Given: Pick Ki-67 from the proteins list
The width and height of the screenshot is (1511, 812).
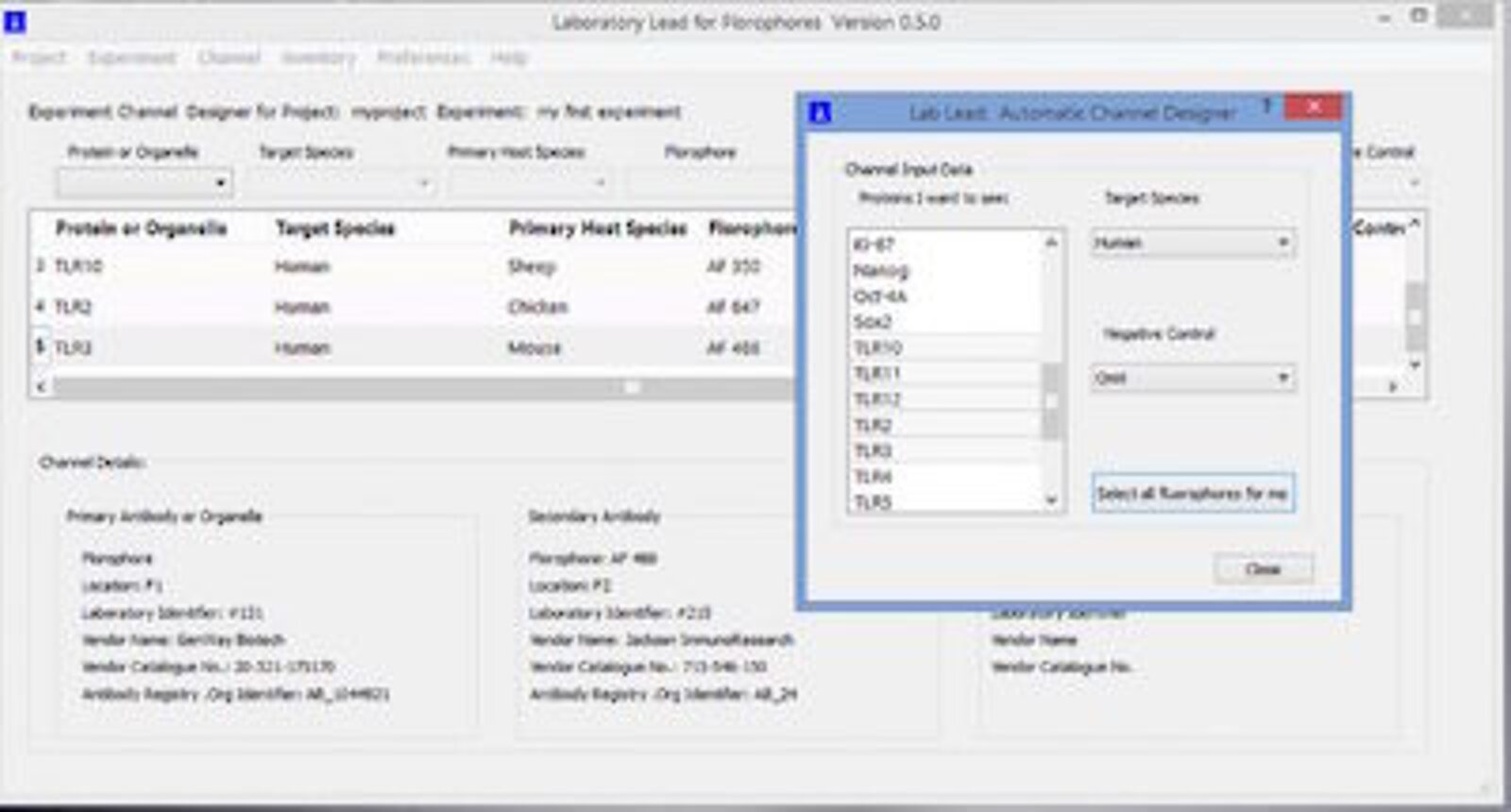Looking at the screenshot, I should [x=874, y=245].
